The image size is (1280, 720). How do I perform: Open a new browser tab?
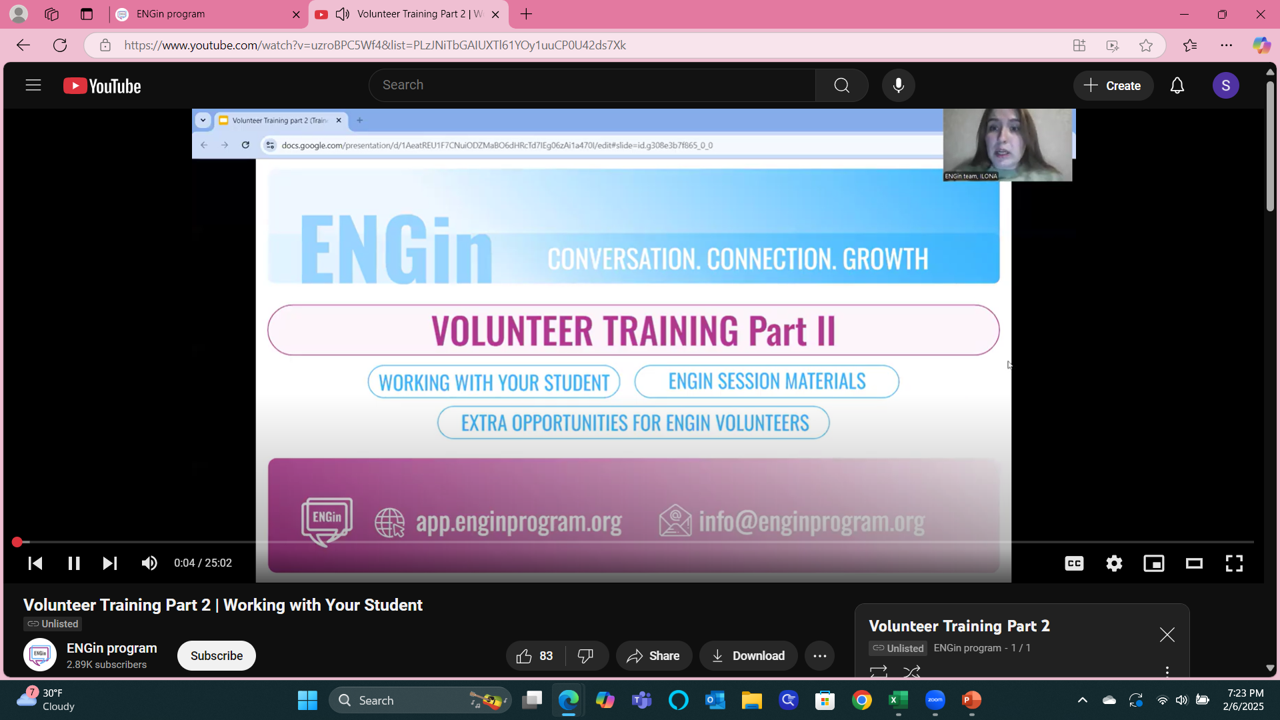526,14
